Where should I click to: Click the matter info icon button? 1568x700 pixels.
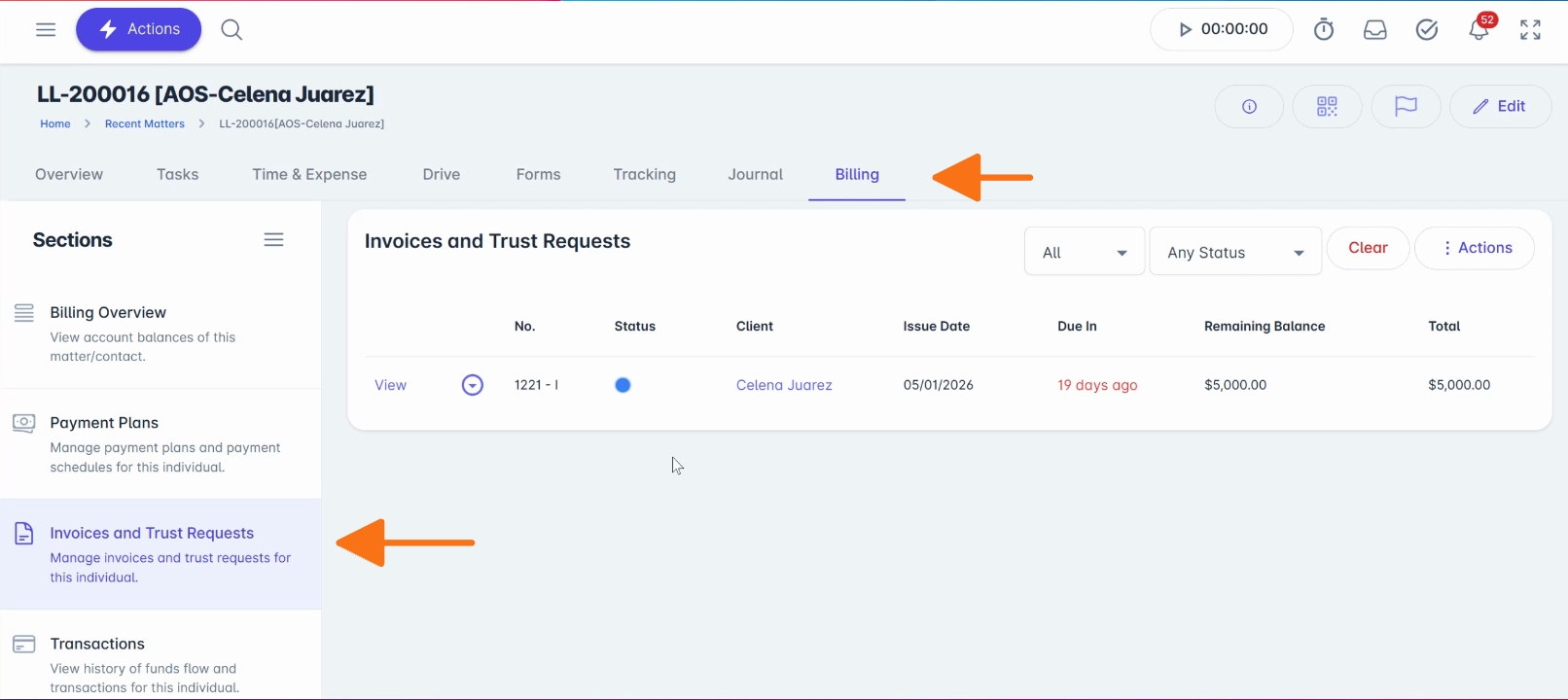tap(1249, 107)
